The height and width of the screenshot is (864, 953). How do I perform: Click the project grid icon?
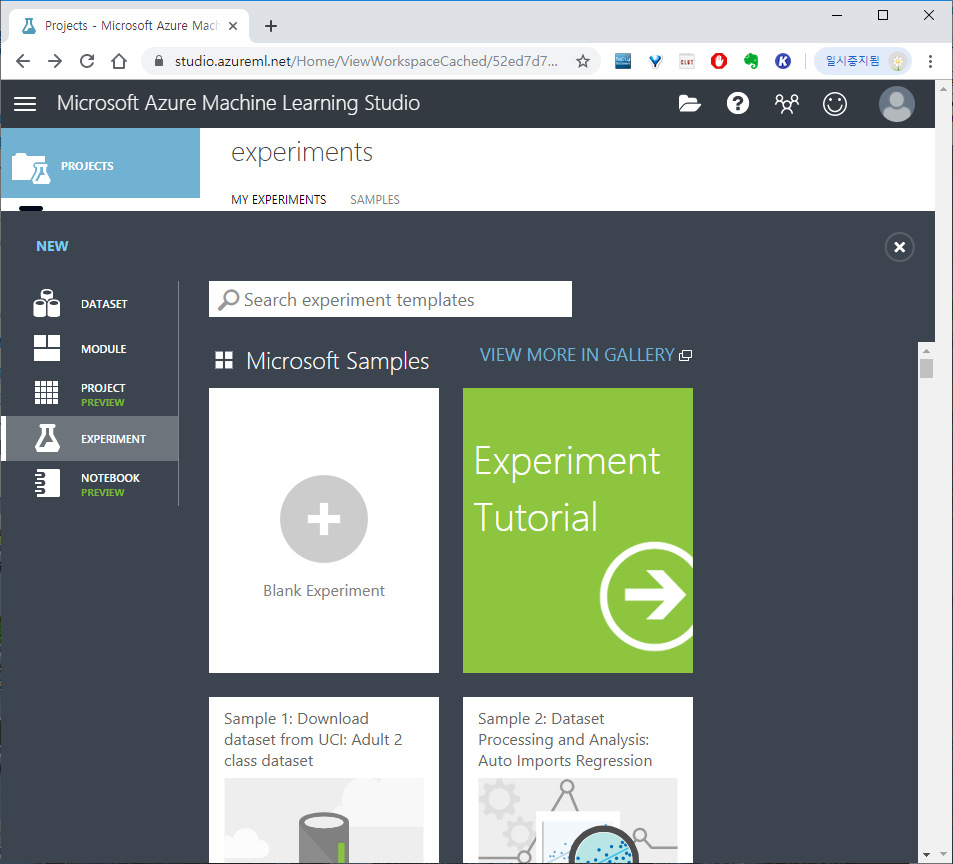click(x=47, y=393)
